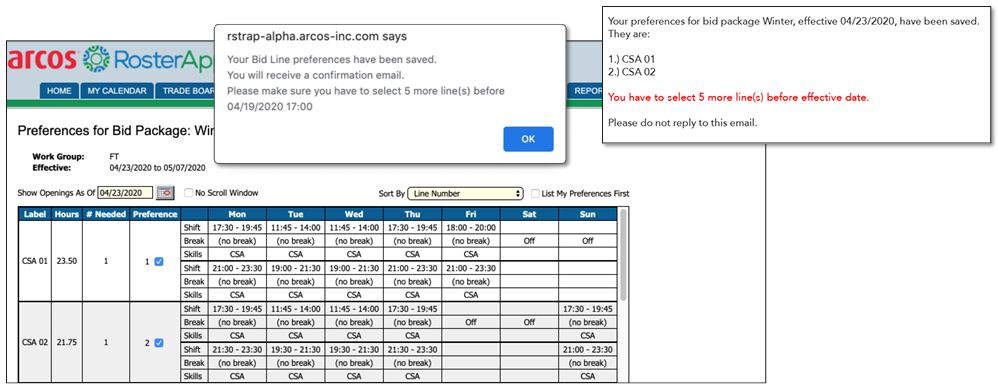Click the Label column header
This screenshot has width=998, height=388.
[x=34, y=214]
